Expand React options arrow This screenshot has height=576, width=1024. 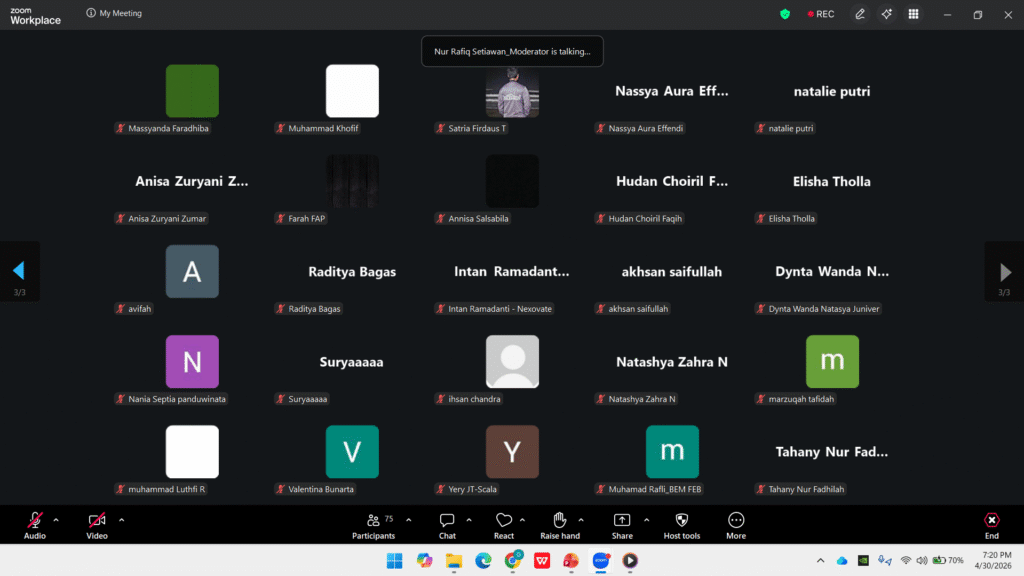click(522, 520)
